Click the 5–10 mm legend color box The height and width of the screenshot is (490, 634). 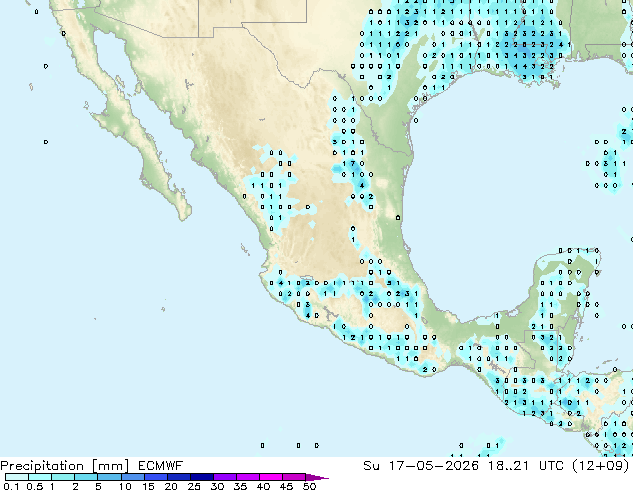(109, 477)
